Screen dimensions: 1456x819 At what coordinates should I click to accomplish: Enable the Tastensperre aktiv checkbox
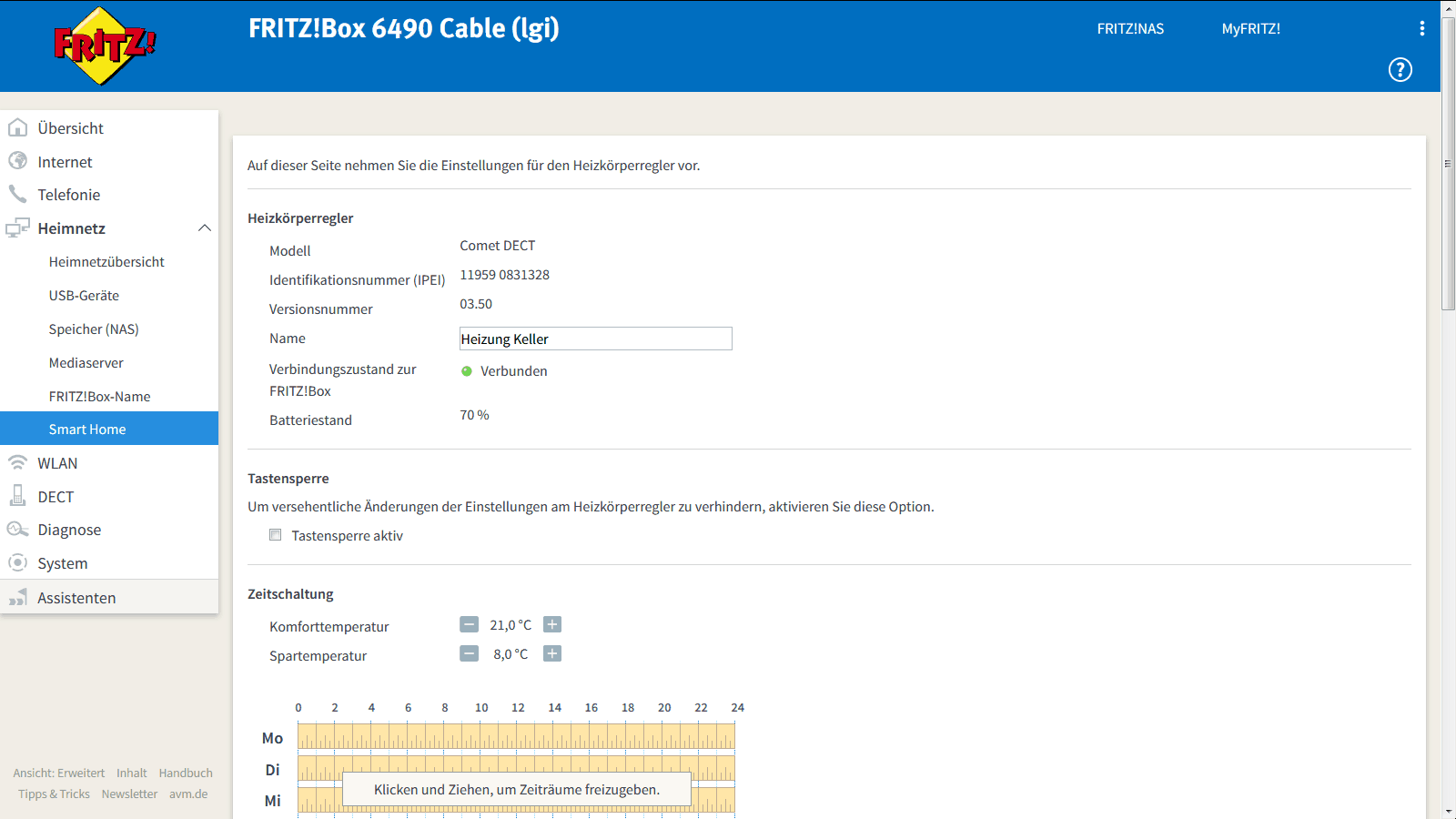275,535
